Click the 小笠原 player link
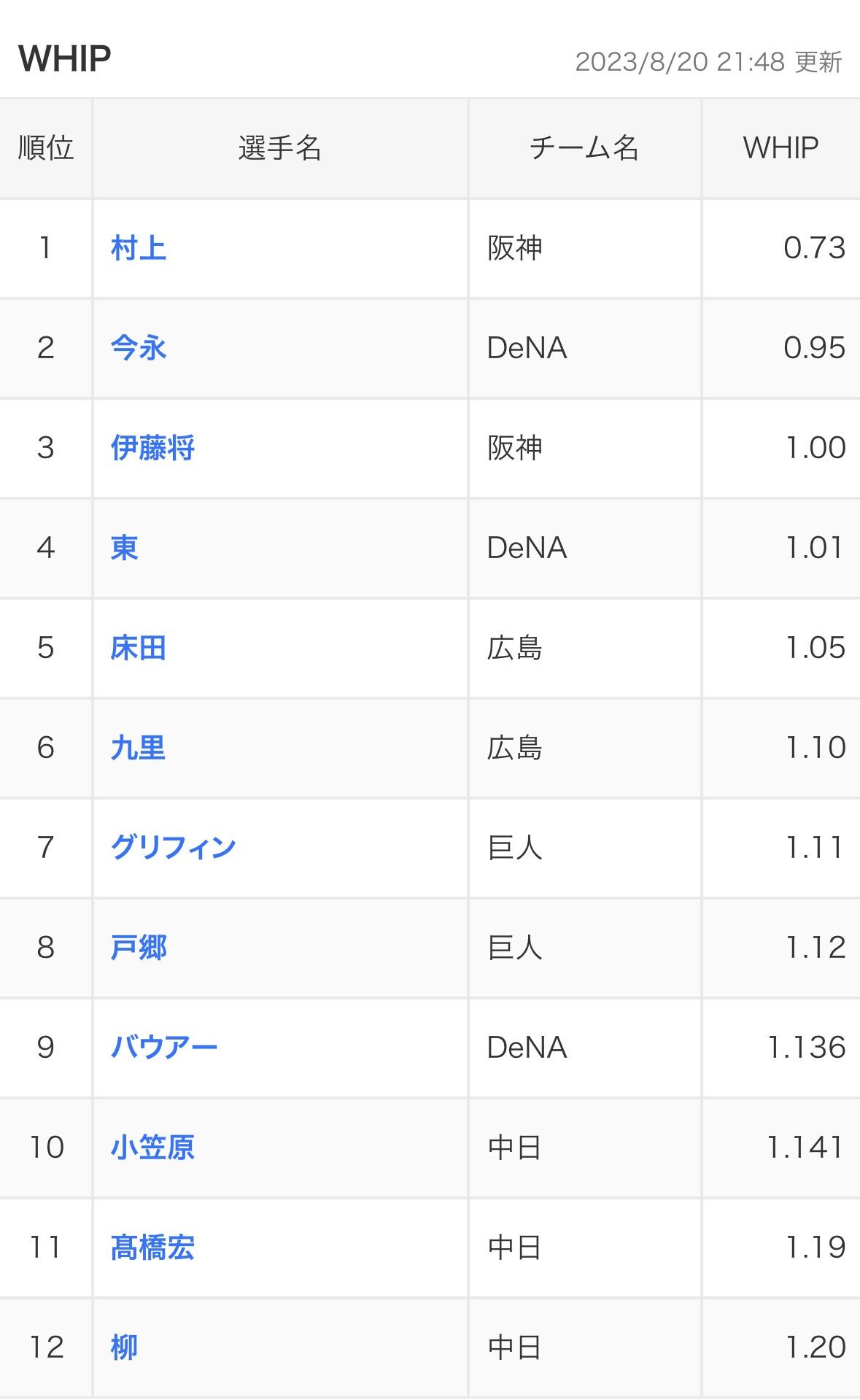 pos(152,1148)
